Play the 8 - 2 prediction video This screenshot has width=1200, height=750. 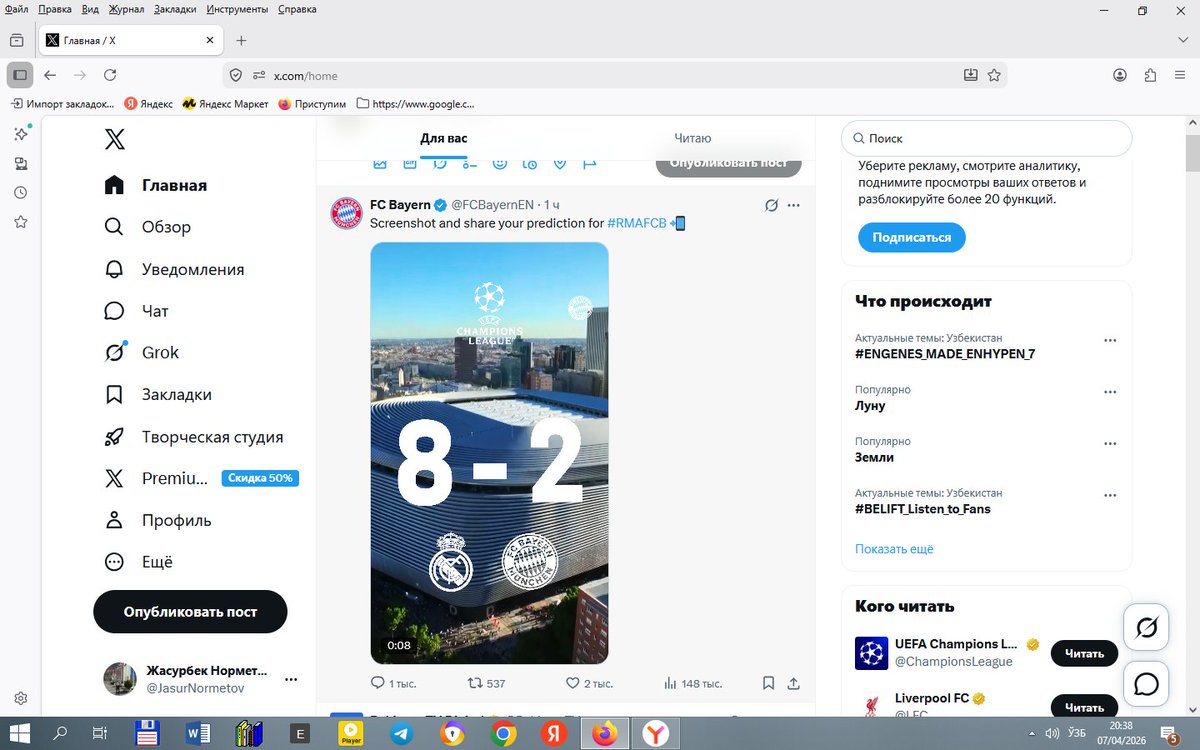click(489, 453)
